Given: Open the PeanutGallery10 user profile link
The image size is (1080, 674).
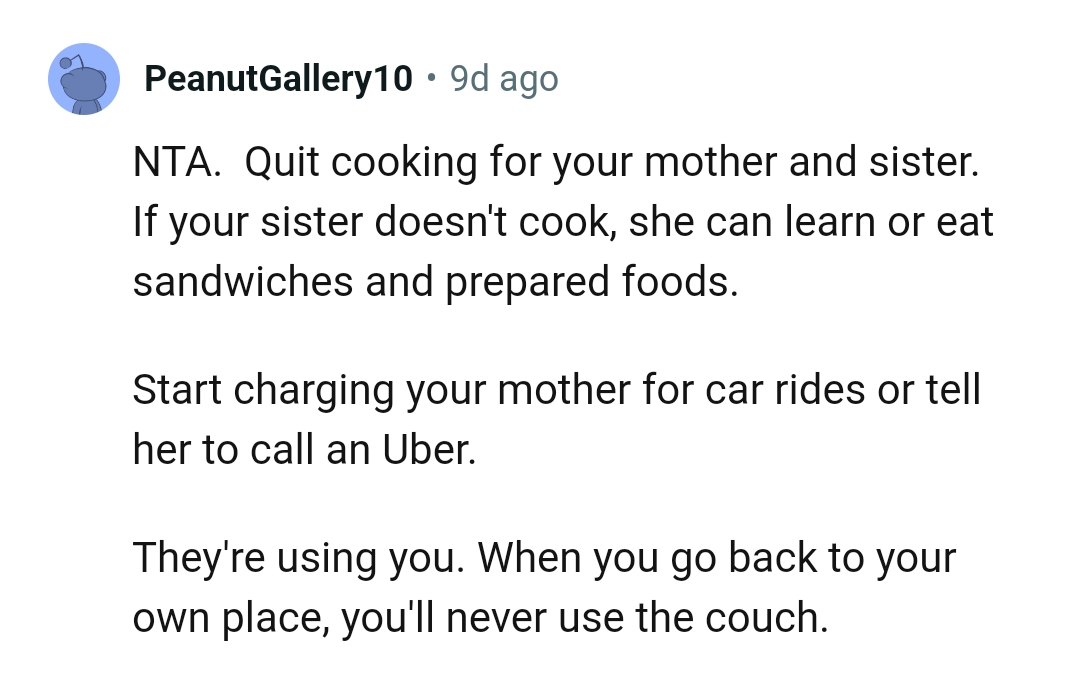Looking at the screenshot, I should (278, 78).
